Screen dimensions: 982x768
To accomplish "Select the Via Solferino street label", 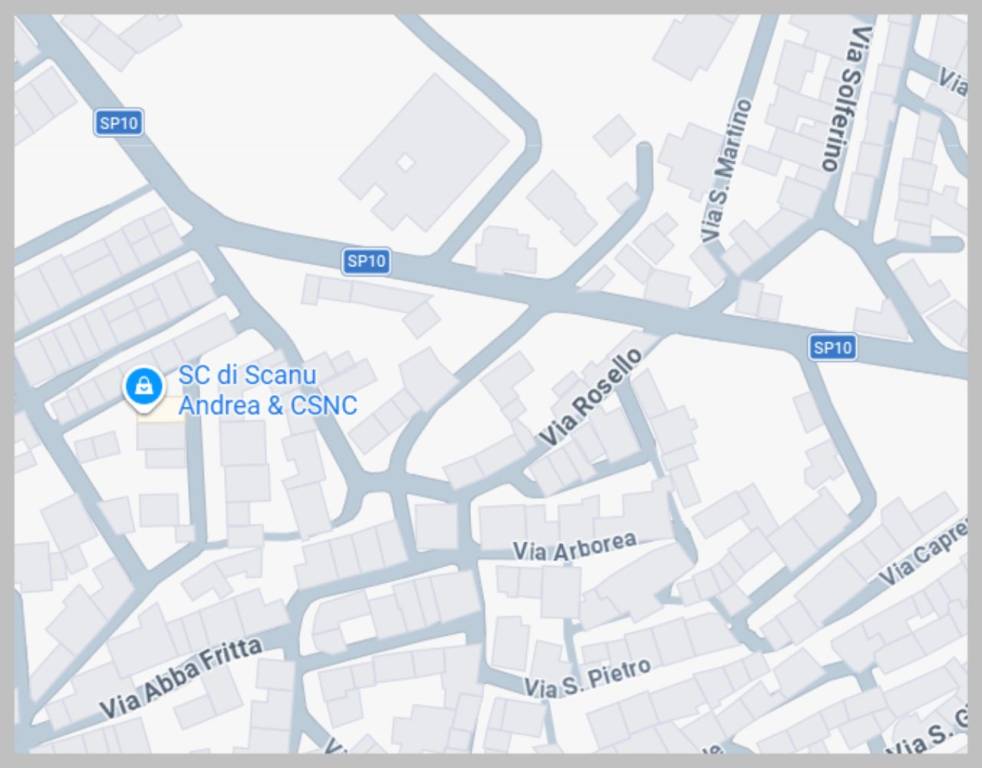I will (x=846, y=99).
